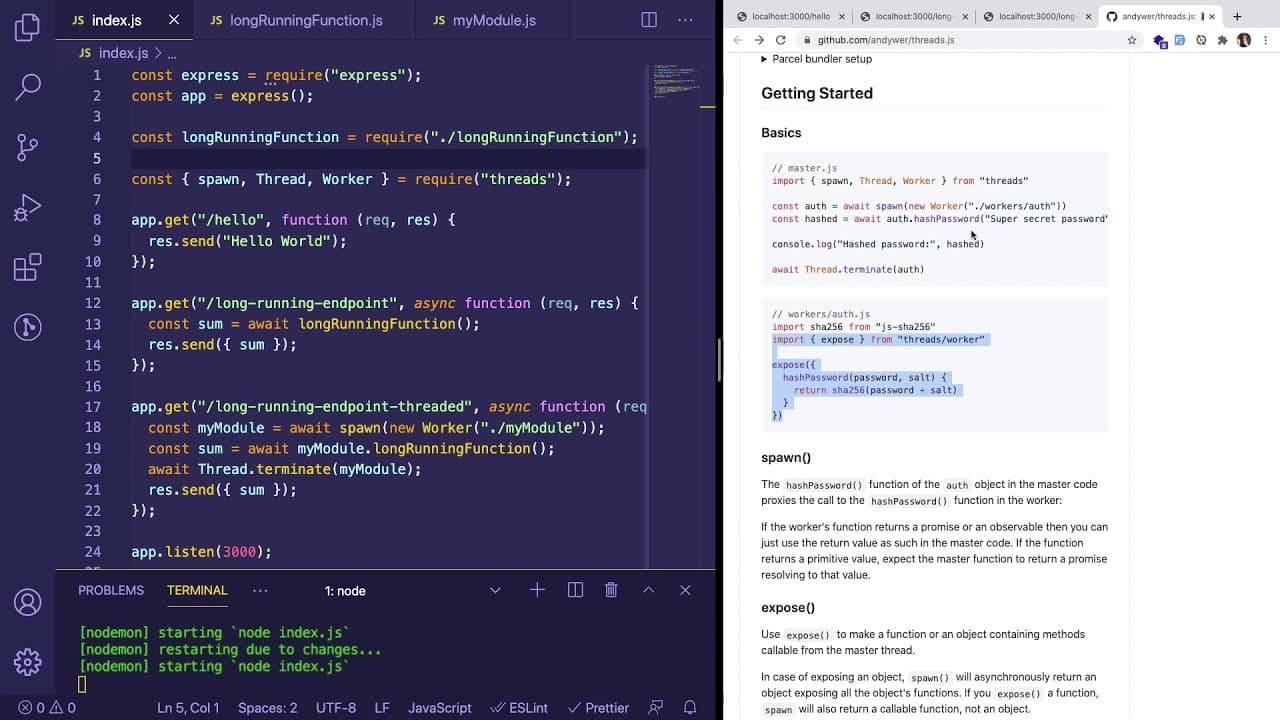Open the notifications bell in the status bar
Image resolution: width=1280 pixels, height=720 pixels.
point(690,707)
